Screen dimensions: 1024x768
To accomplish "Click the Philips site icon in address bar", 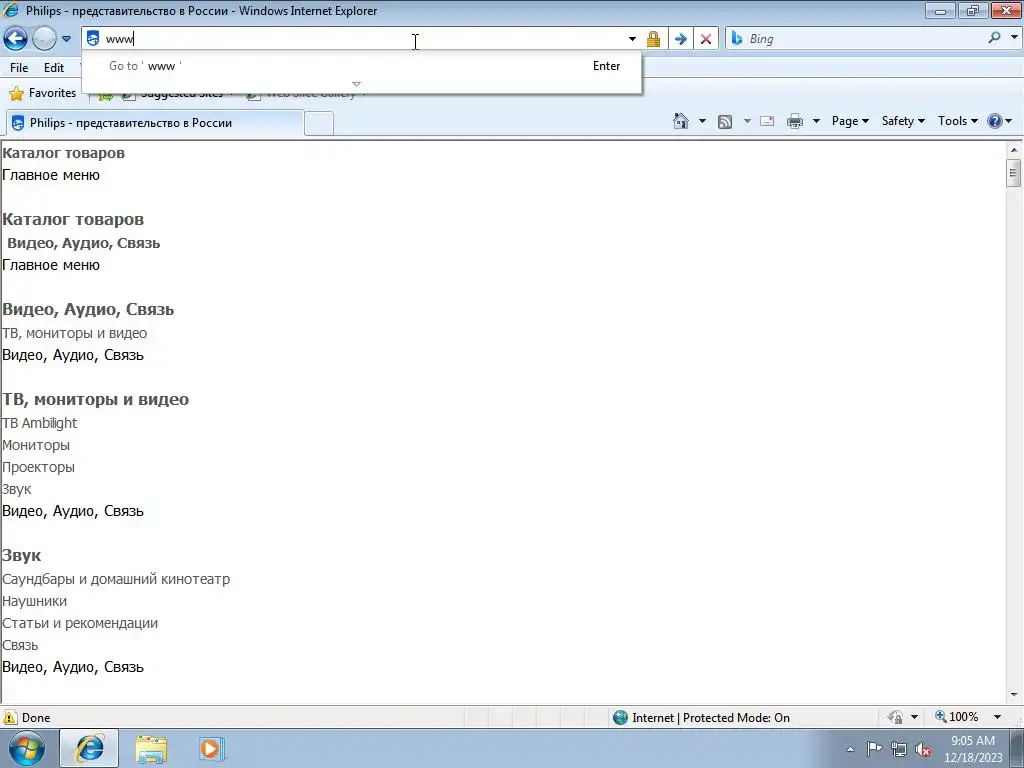I will (x=93, y=39).
